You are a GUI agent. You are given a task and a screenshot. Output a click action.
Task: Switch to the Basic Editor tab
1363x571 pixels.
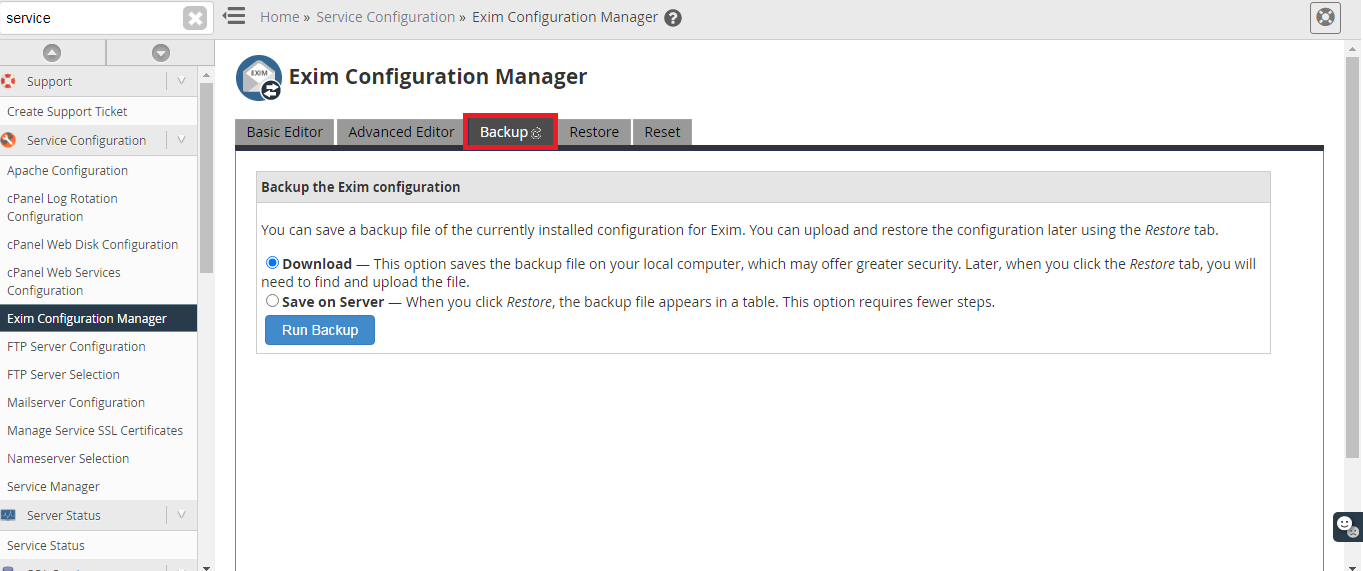285,132
